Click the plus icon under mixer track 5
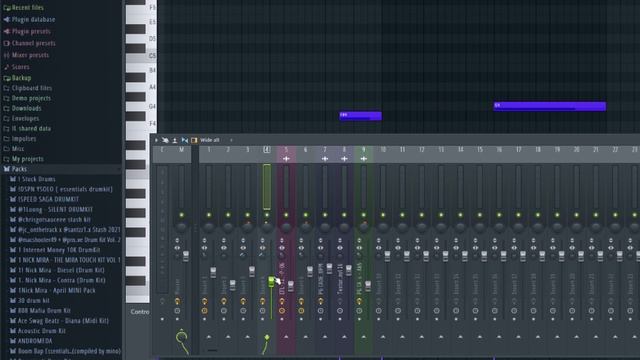The width and height of the screenshot is (640, 360). 286,159
